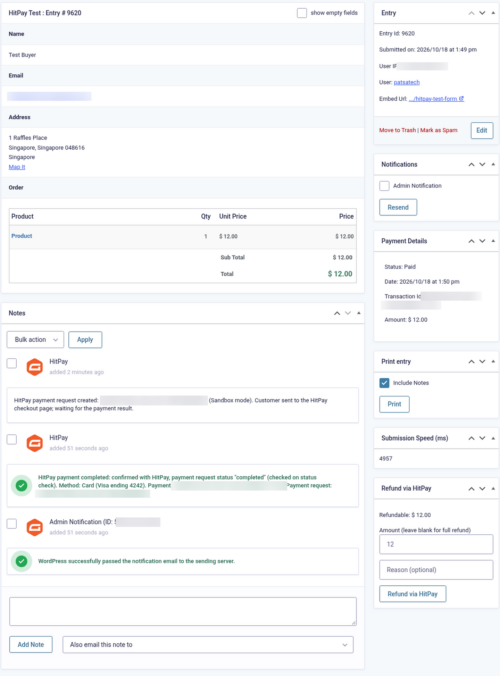
Task: Move the Print entry panel down
Action: tap(482, 361)
